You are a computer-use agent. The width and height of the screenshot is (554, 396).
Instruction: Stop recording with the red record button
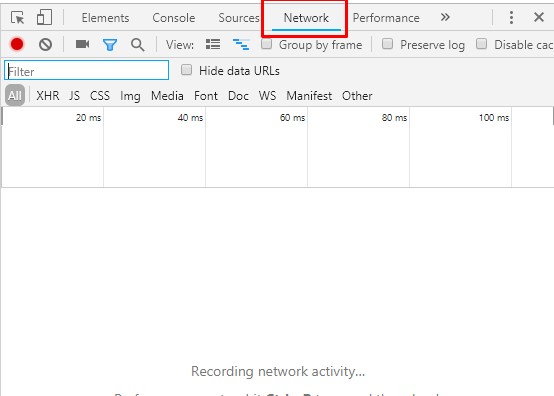17,45
